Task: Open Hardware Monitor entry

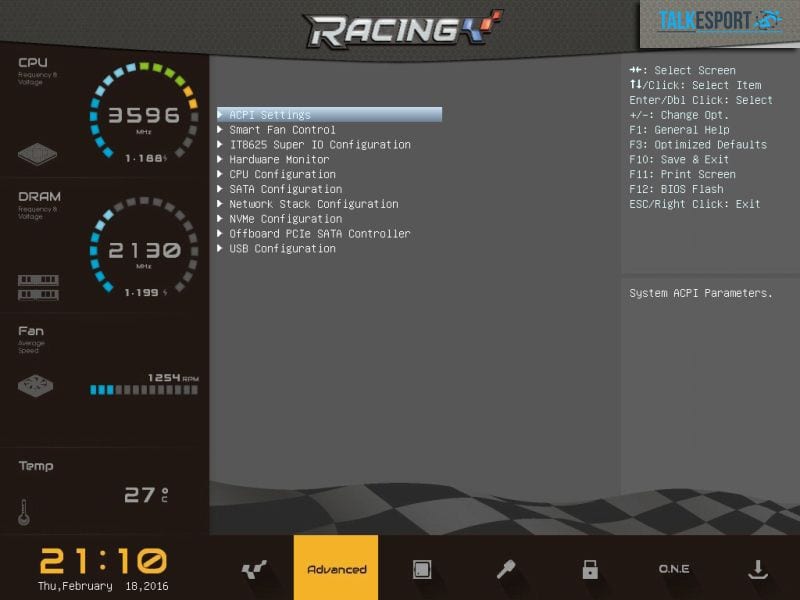Action: (279, 160)
